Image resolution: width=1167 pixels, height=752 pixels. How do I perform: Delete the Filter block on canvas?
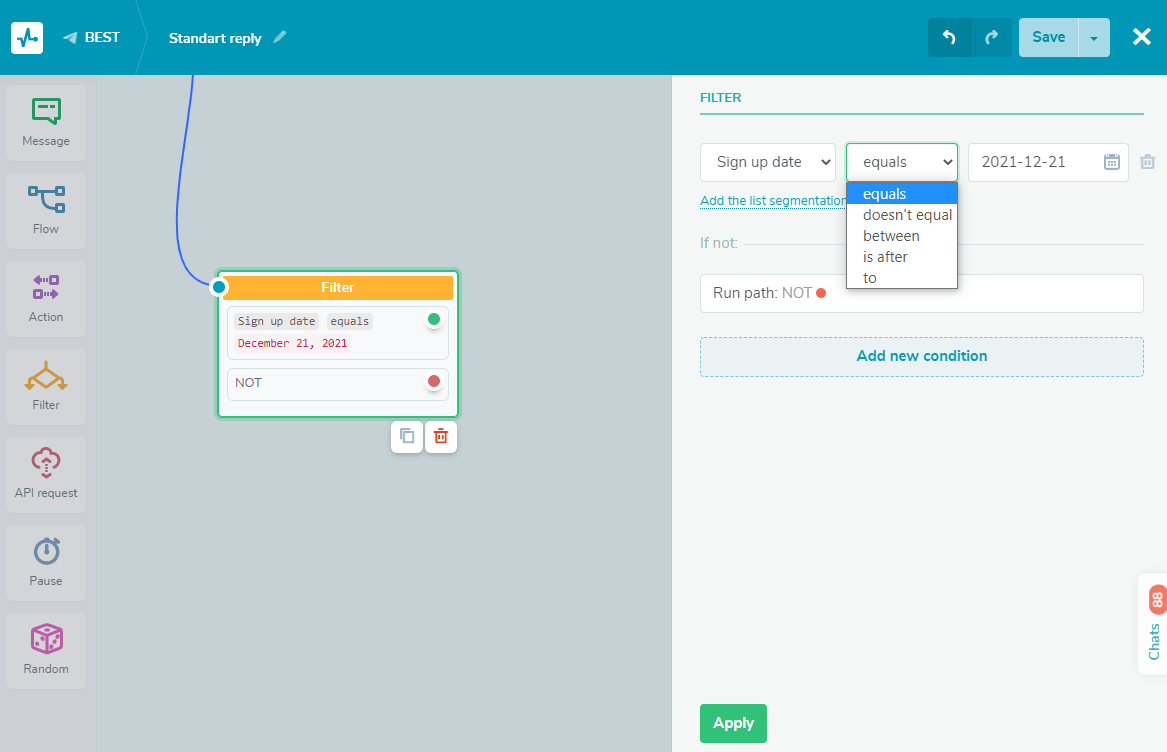[x=440, y=436]
